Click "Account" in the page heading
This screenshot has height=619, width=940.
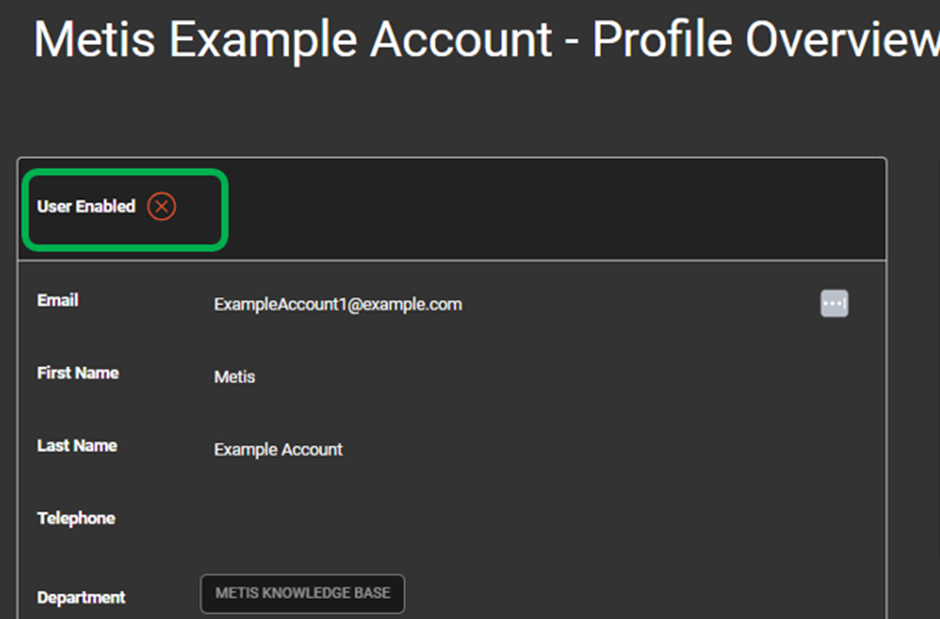[x=461, y=40]
